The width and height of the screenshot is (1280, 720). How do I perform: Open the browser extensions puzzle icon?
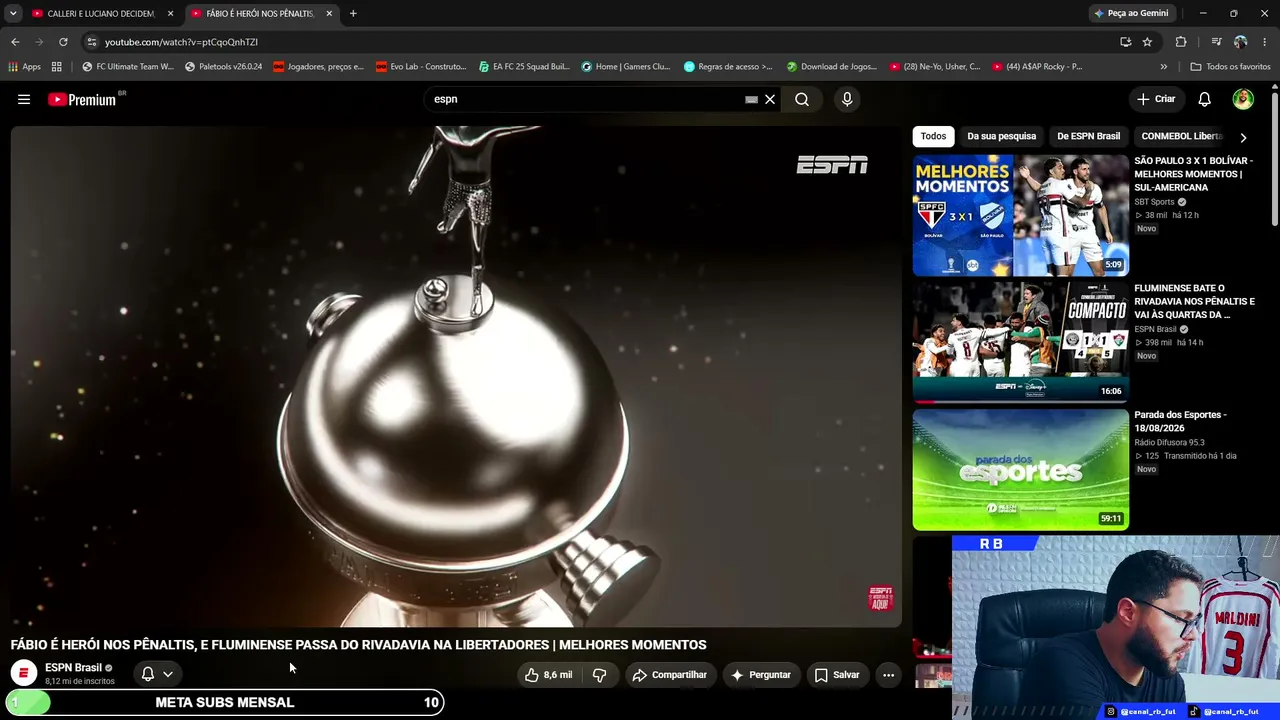pos(1181,42)
